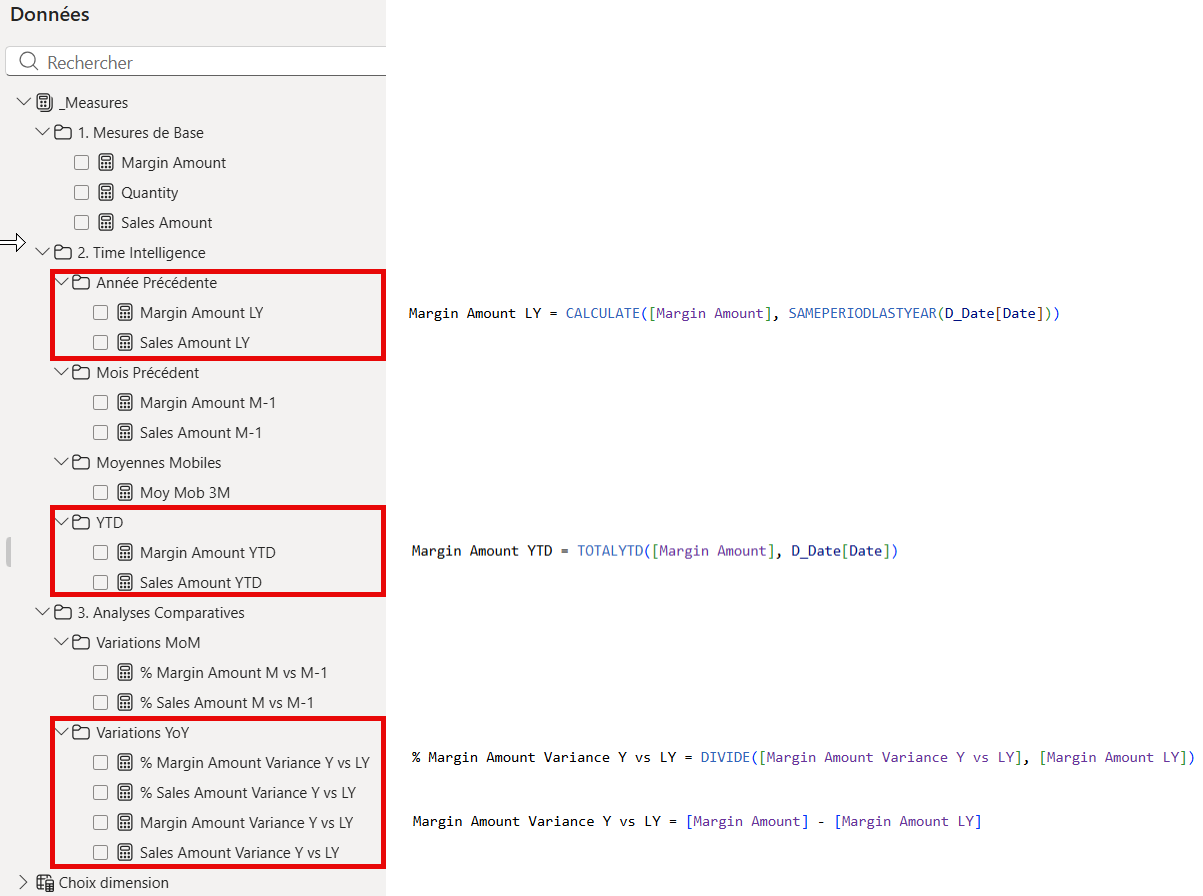Collapse the 1. Mesures de Base folder

tap(42, 133)
